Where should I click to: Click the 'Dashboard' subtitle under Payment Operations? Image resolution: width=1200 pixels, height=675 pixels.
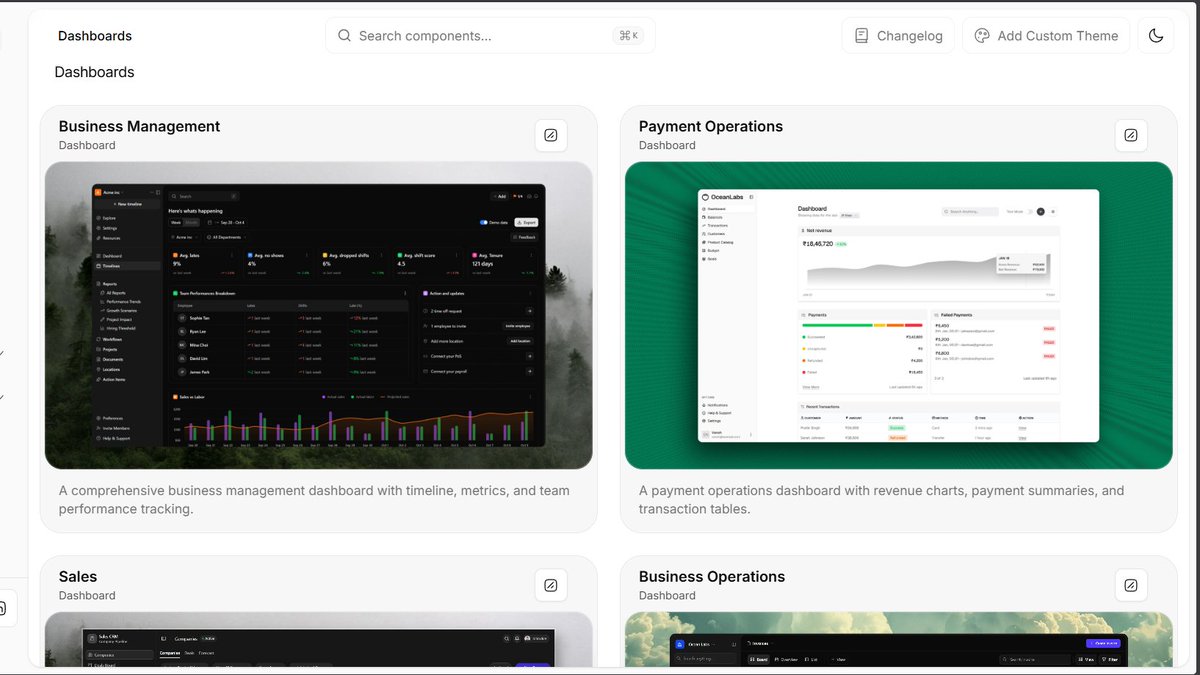click(667, 145)
